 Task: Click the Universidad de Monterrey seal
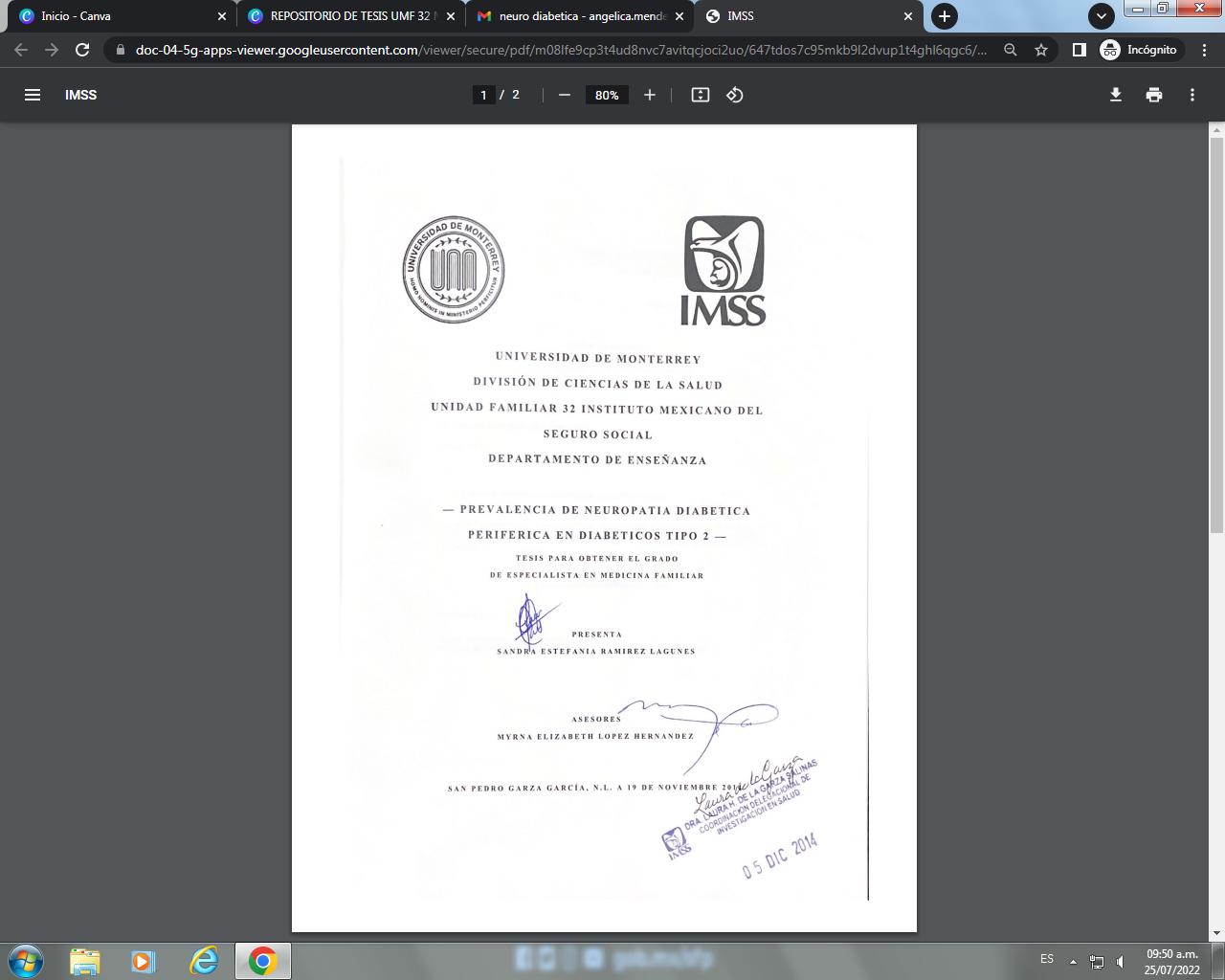pyautogui.click(x=454, y=269)
